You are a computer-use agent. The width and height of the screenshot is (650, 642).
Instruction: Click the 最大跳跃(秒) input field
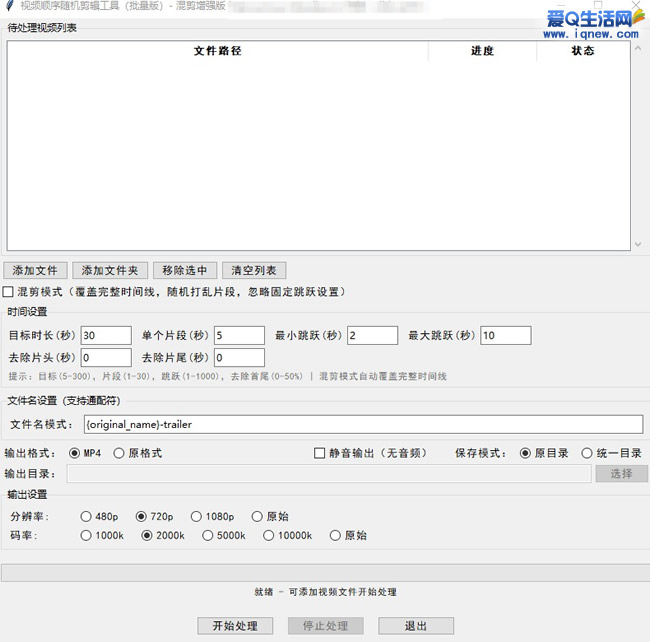click(x=506, y=335)
